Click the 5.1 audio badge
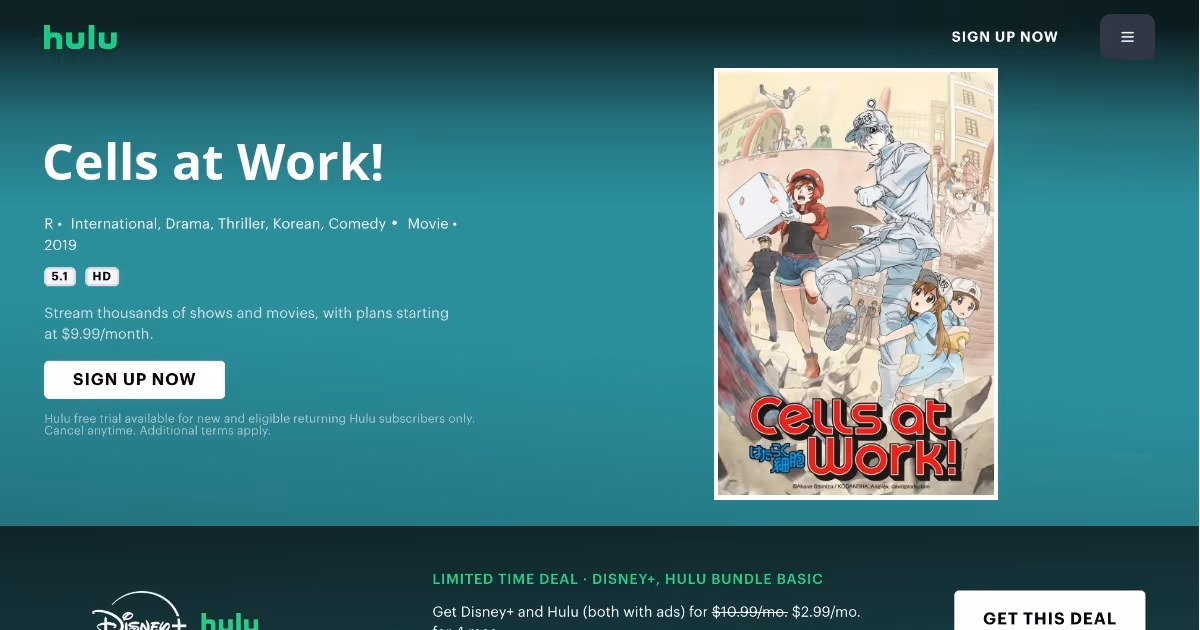Viewport: 1200px width, 630px height. tap(60, 277)
